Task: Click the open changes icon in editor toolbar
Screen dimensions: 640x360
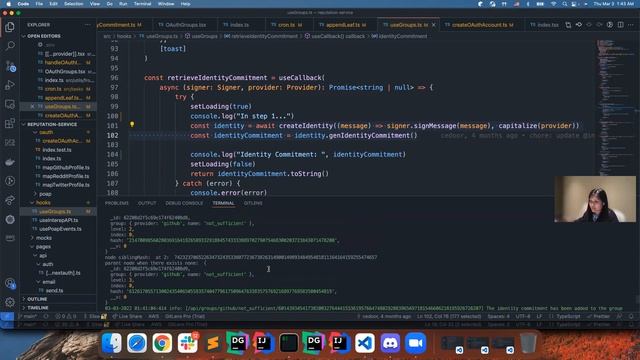Action: point(568,25)
